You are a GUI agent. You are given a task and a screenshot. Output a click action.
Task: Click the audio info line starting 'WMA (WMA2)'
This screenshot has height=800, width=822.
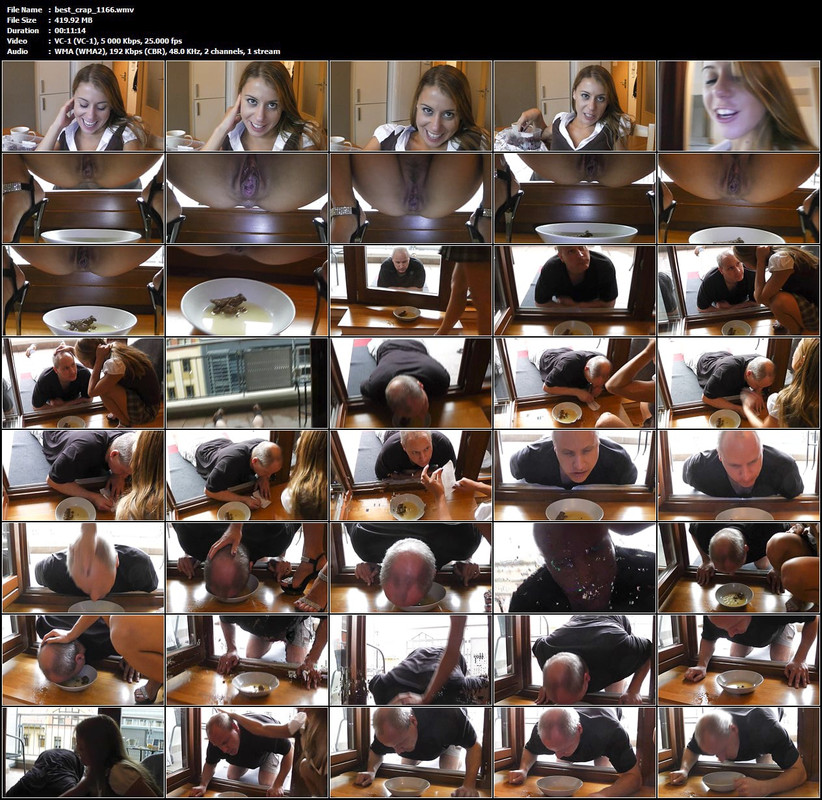(167, 51)
